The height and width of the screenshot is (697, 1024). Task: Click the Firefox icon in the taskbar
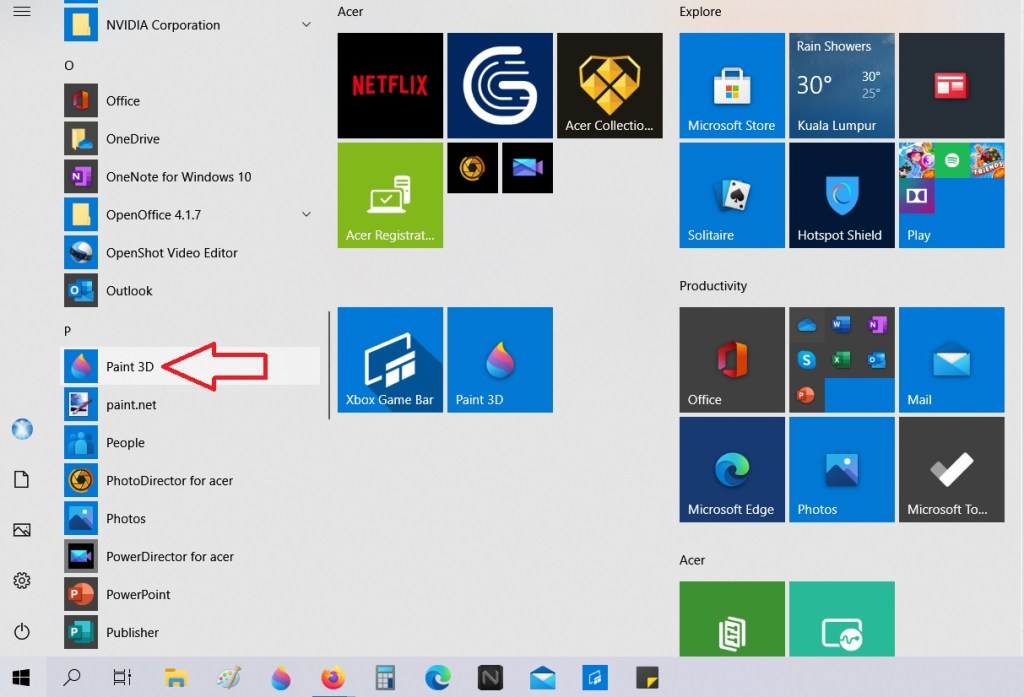coord(333,678)
